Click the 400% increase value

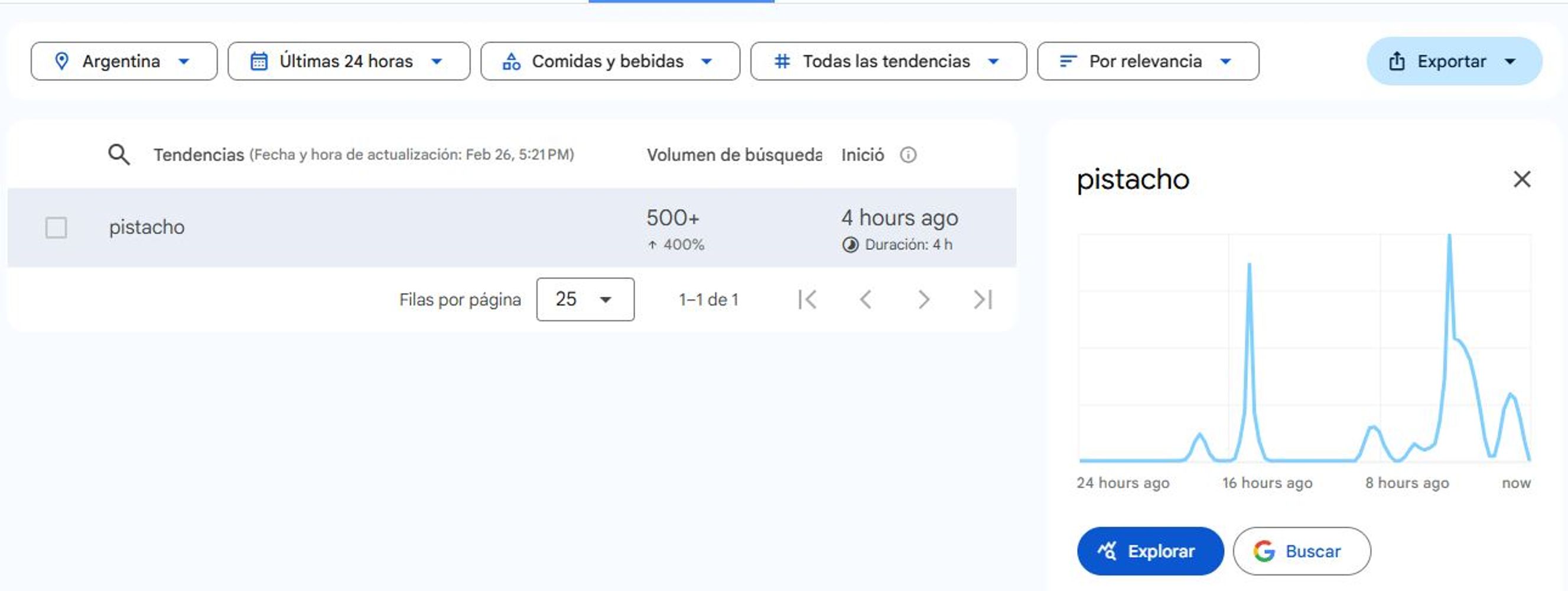point(683,245)
